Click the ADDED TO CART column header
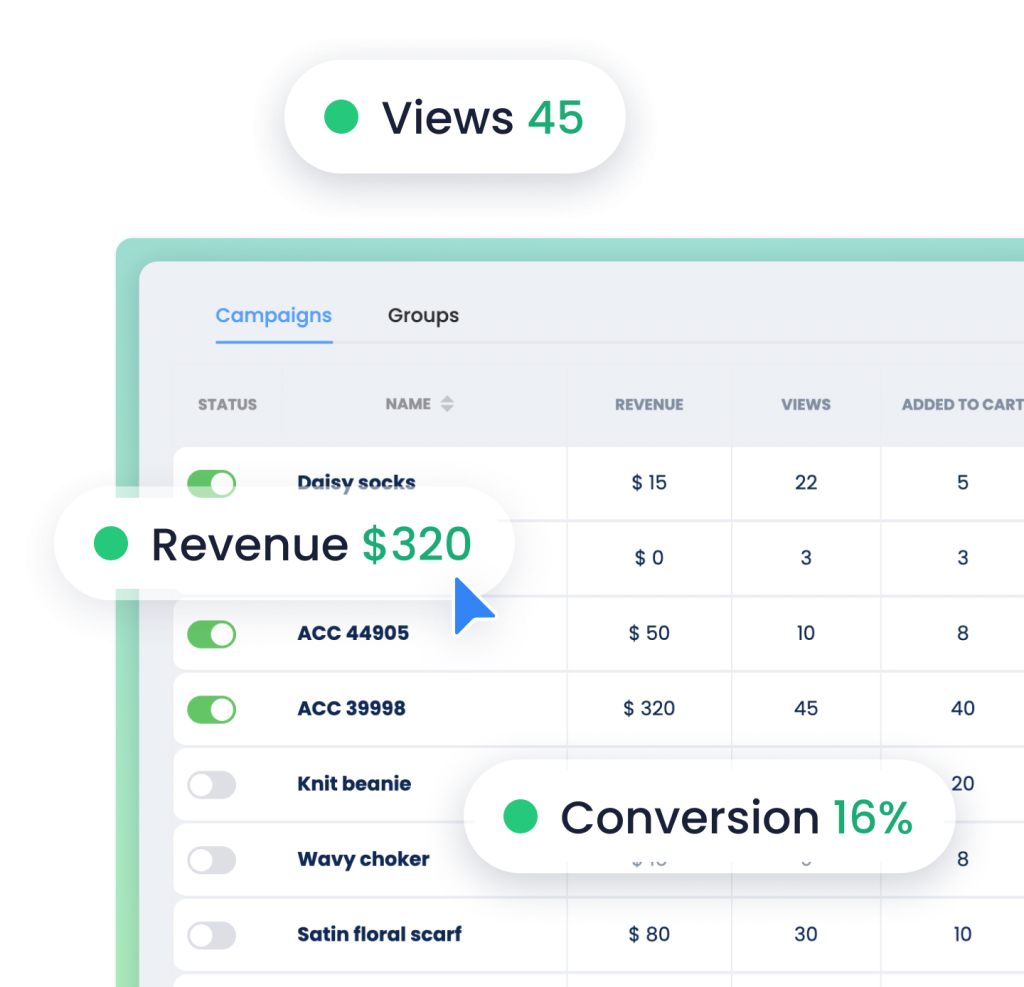 pos(962,404)
